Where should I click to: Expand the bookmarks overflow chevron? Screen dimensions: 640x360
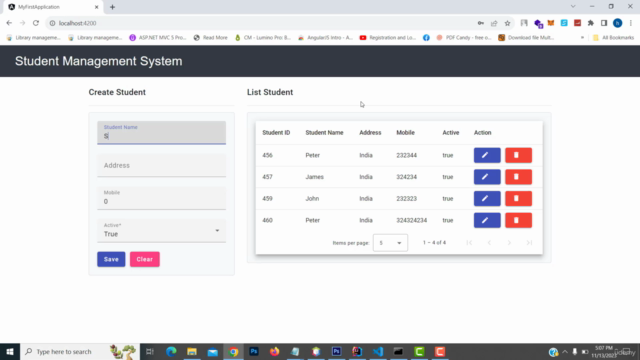click(x=582, y=38)
